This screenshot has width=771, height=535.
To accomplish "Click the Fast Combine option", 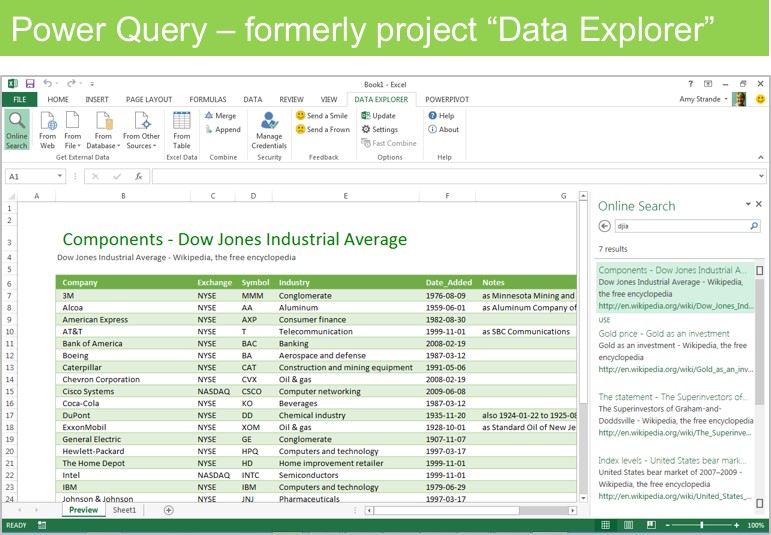I will [388, 143].
